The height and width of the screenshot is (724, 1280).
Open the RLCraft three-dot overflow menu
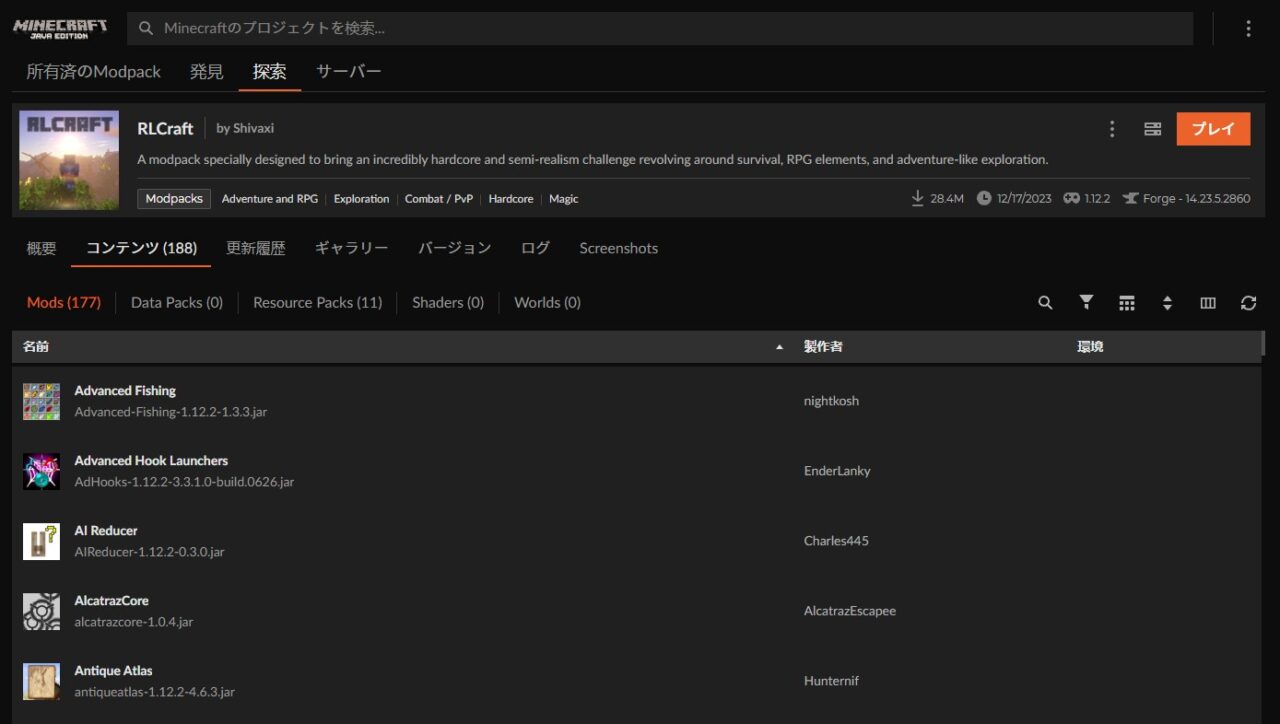point(1111,128)
